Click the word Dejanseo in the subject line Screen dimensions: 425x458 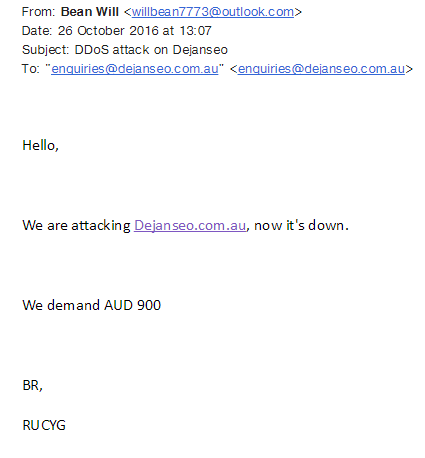[200, 50]
